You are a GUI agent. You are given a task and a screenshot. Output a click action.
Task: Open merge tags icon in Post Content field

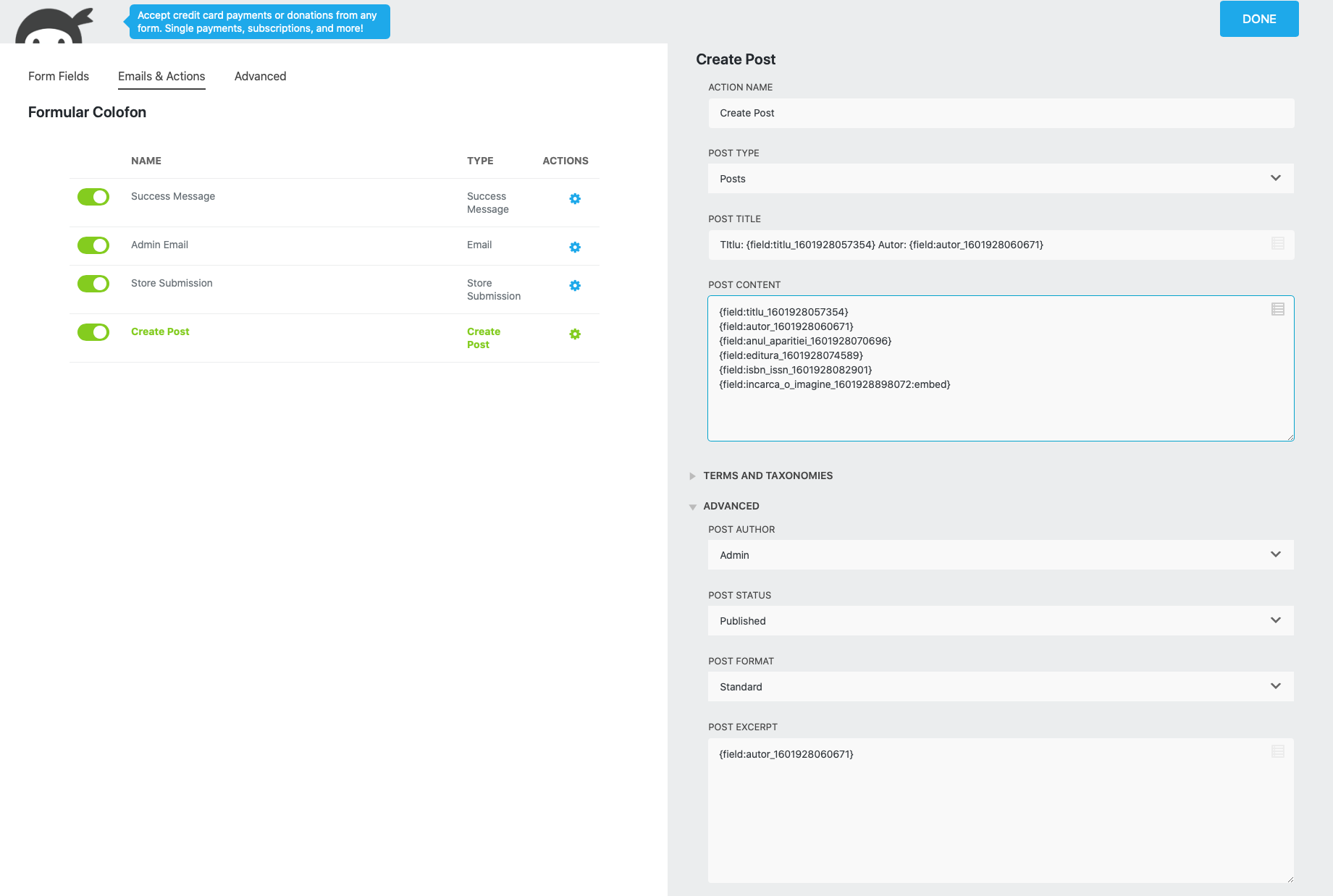pos(1277,310)
